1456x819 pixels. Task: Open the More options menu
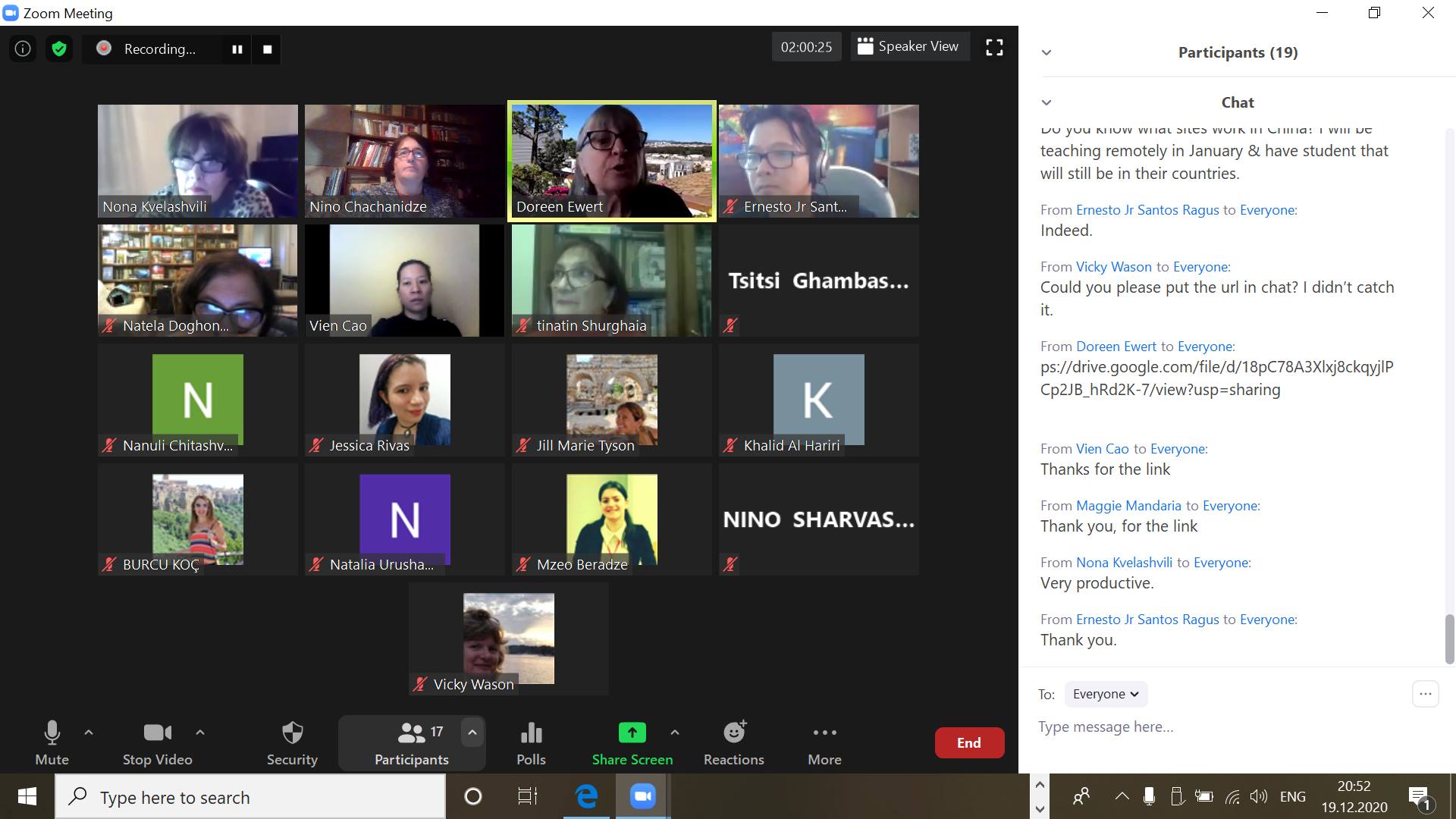point(824,743)
